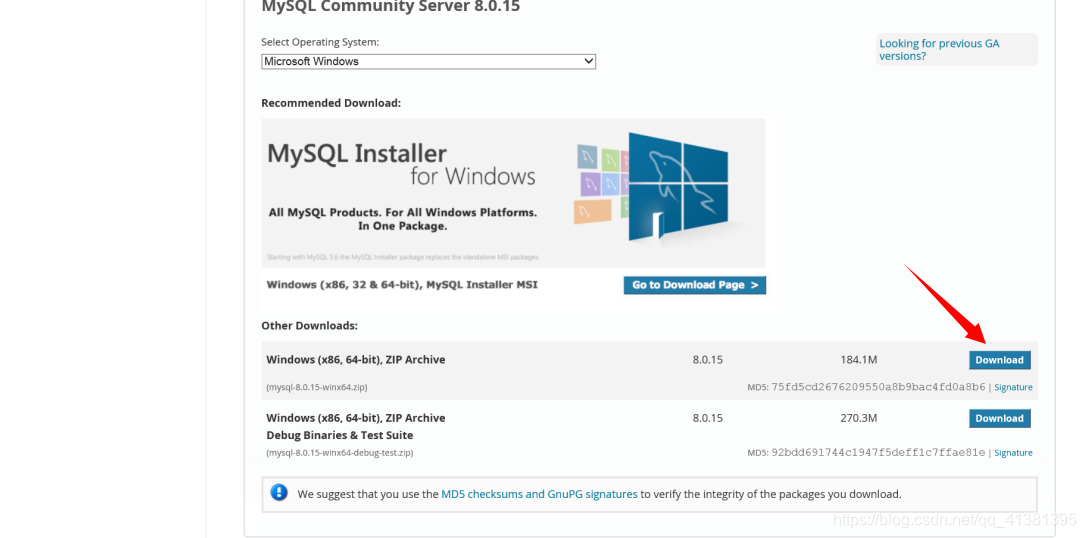Click the filename '(mysql-8.0.15-winx64.zip)'
Viewport: 1086px width, 538px height.
(x=317, y=388)
